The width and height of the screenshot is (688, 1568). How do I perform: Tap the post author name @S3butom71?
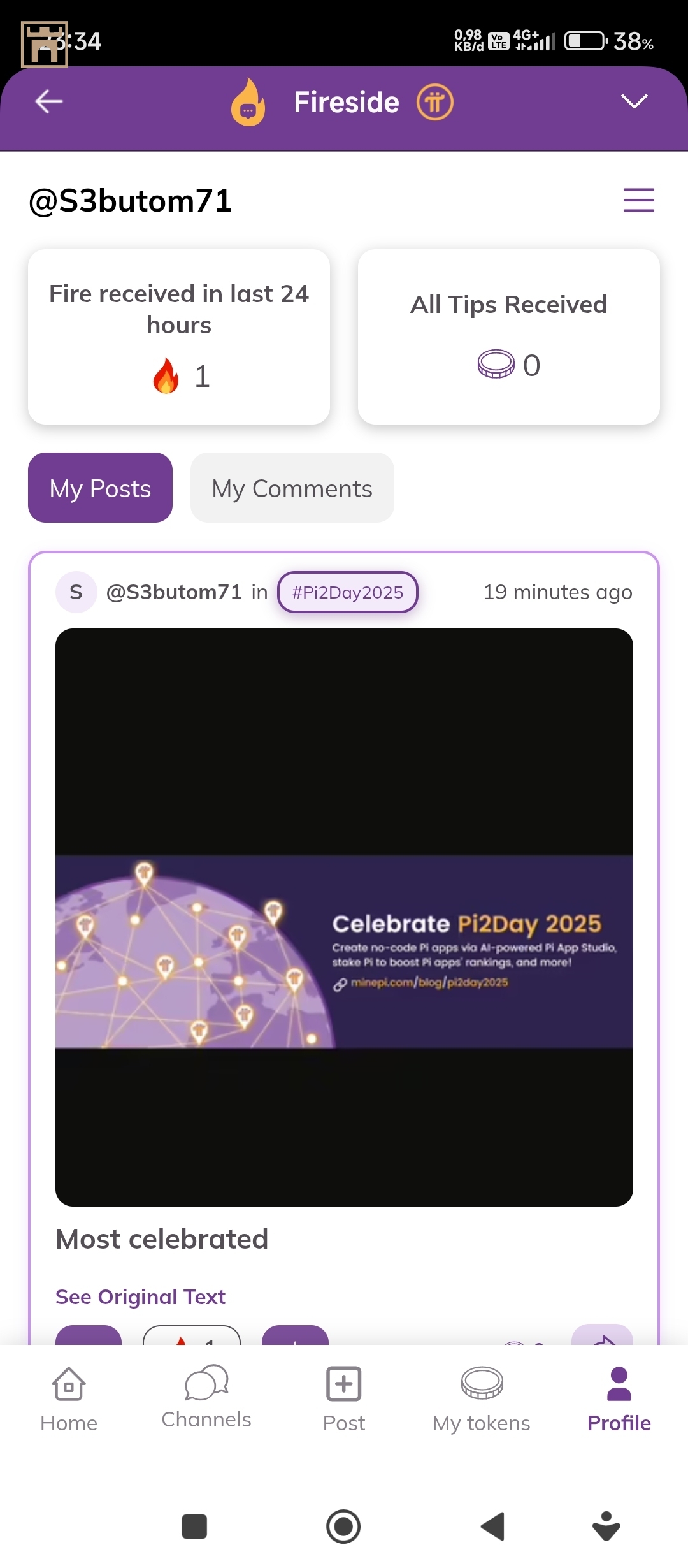coord(174,592)
